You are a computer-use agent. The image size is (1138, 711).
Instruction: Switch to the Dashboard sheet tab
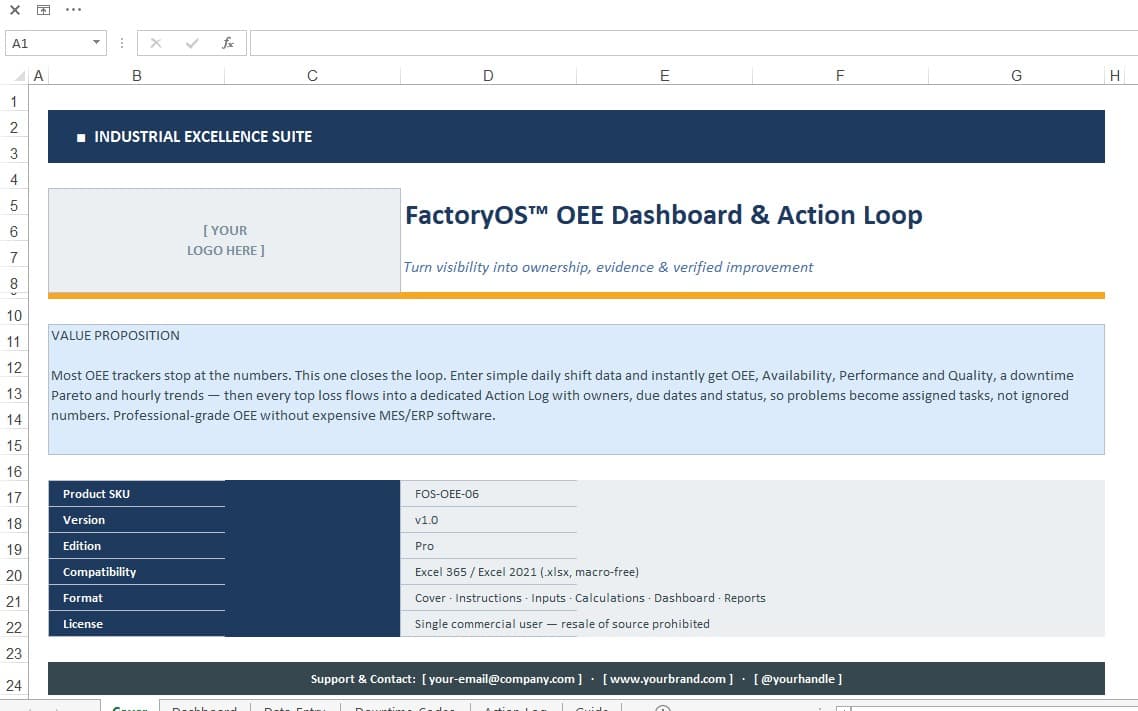pyautogui.click(x=205, y=707)
